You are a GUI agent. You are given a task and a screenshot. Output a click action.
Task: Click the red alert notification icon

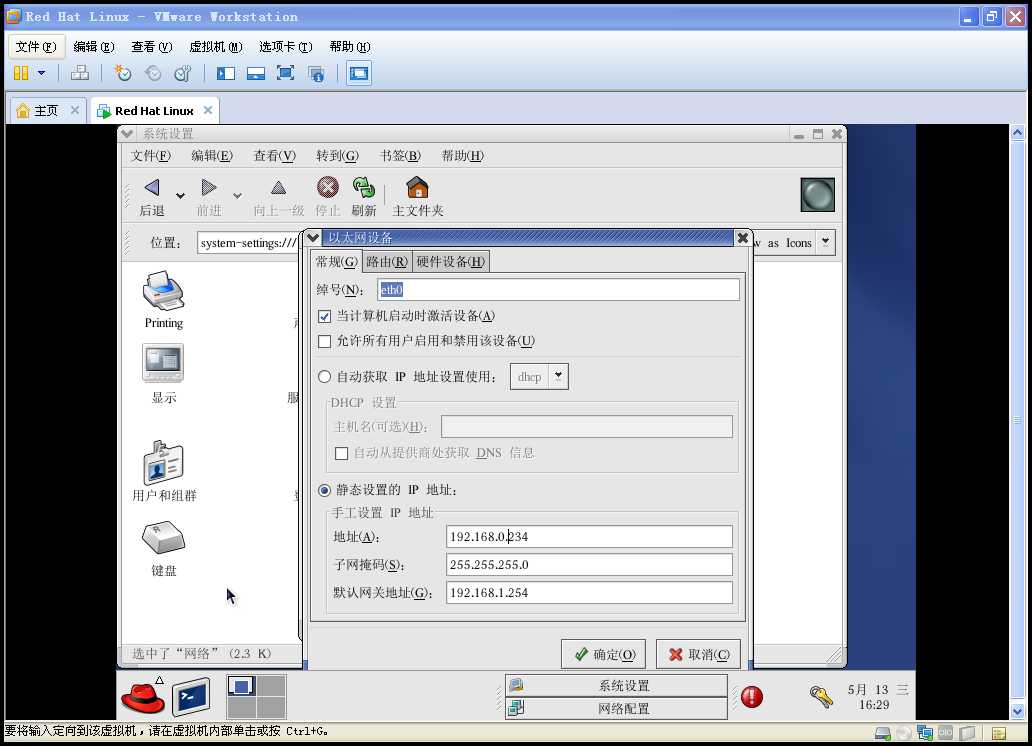(x=752, y=697)
